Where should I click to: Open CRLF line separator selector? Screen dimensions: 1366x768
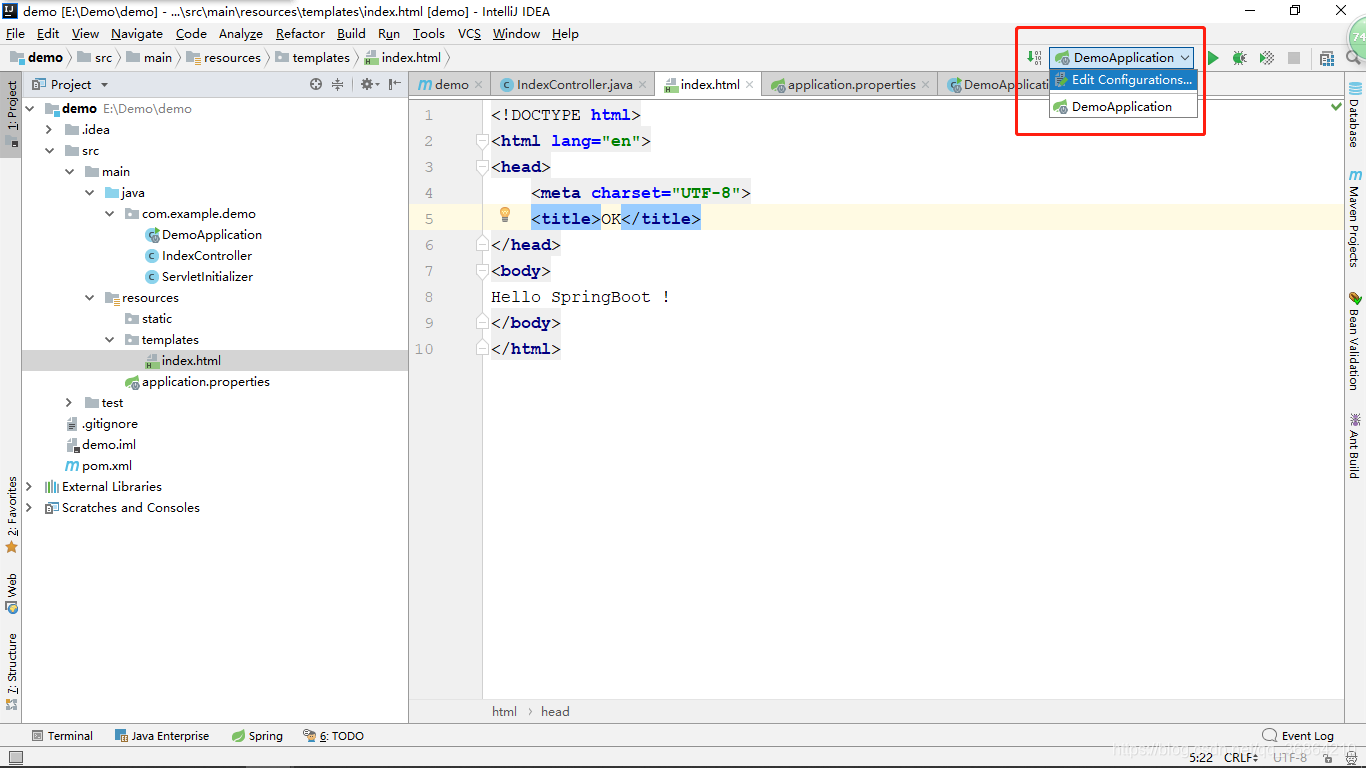(x=1241, y=758)
